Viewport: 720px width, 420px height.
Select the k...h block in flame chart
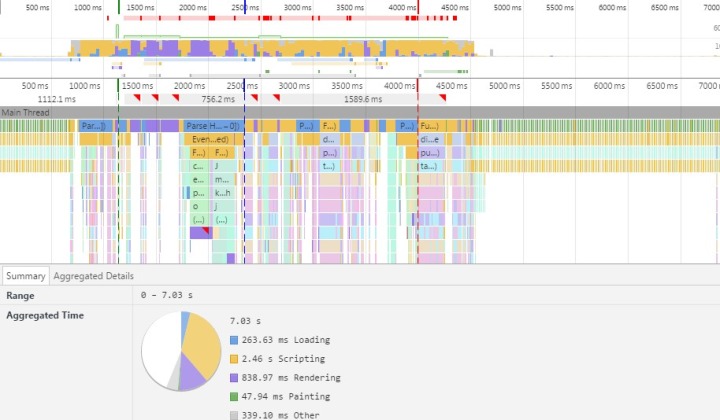tap(221, 193)
